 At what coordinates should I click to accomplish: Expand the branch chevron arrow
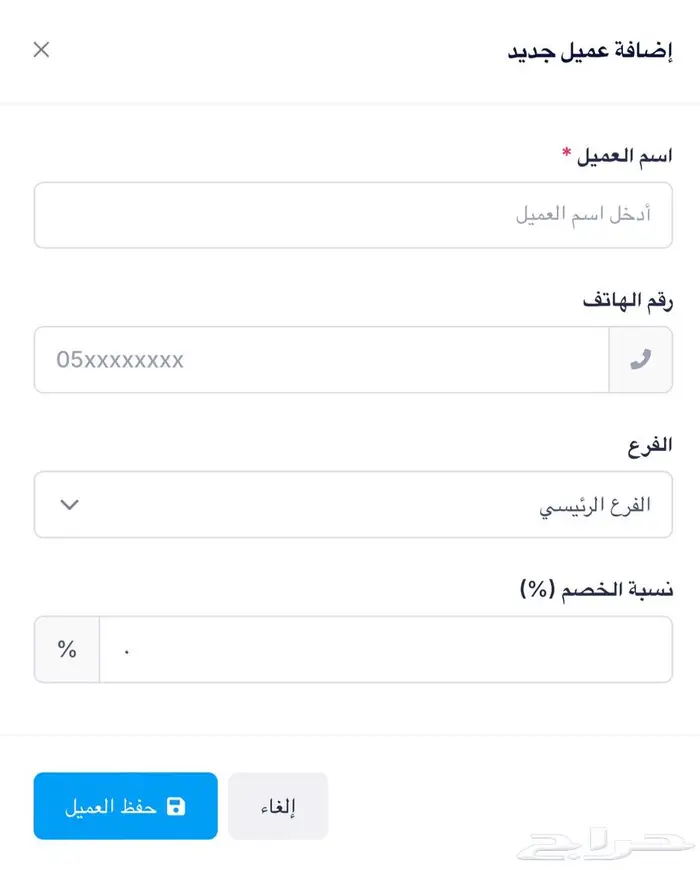click(x=69, y=505)
